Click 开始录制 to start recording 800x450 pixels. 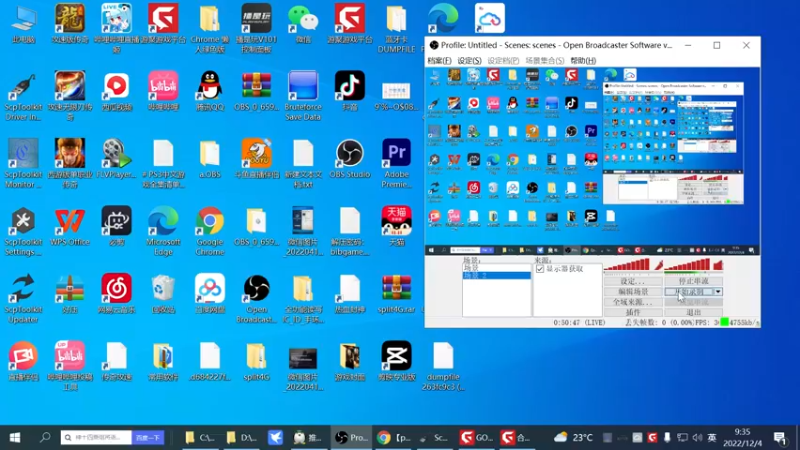[x=689, y=292]
